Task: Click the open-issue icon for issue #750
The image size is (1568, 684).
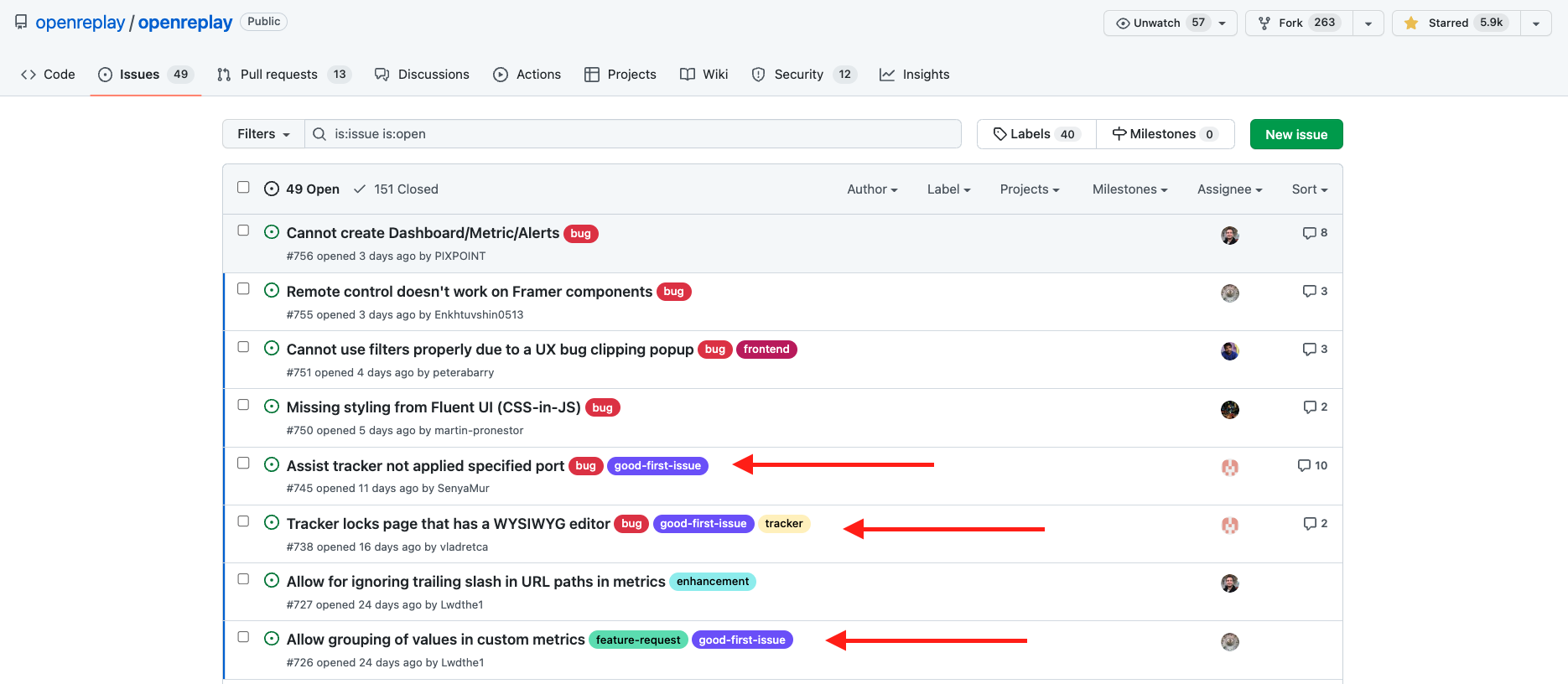Action: click(x=272, y=406)
